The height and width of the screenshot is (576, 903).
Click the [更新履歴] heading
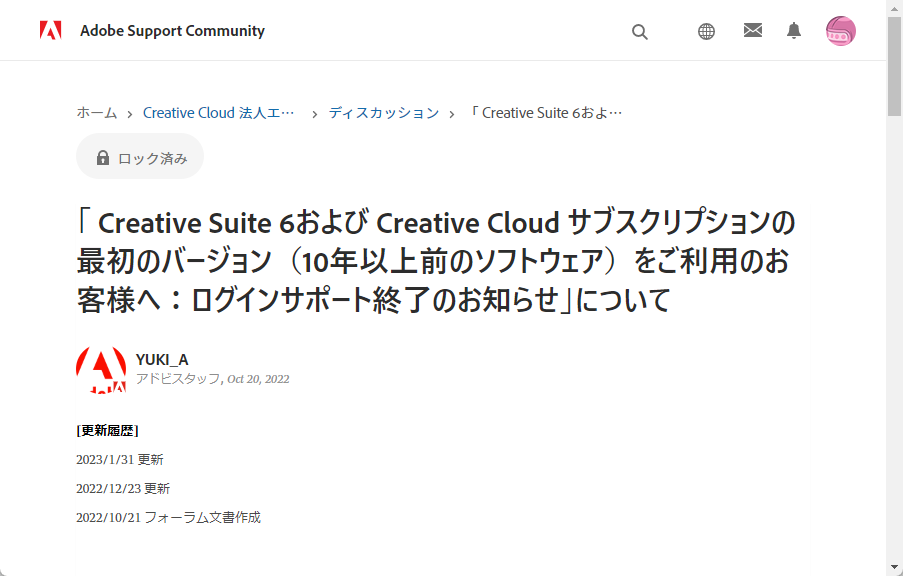(x=107, y=430)
